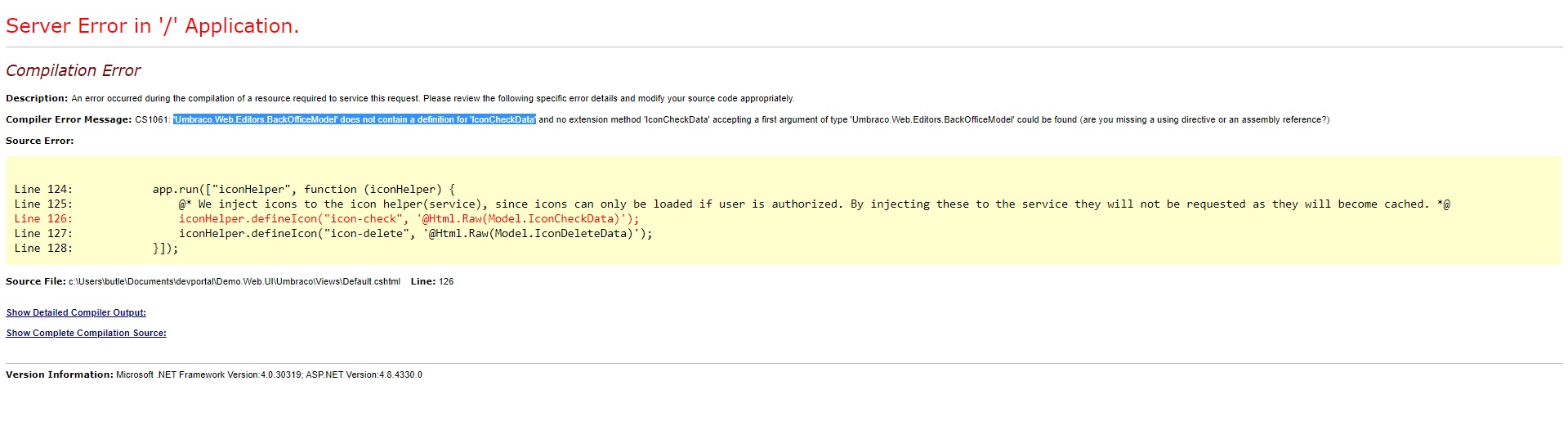The image size is (1568, 435).
Task: Open the Show Complete Compilation Source link
Action: click(86, 333)
